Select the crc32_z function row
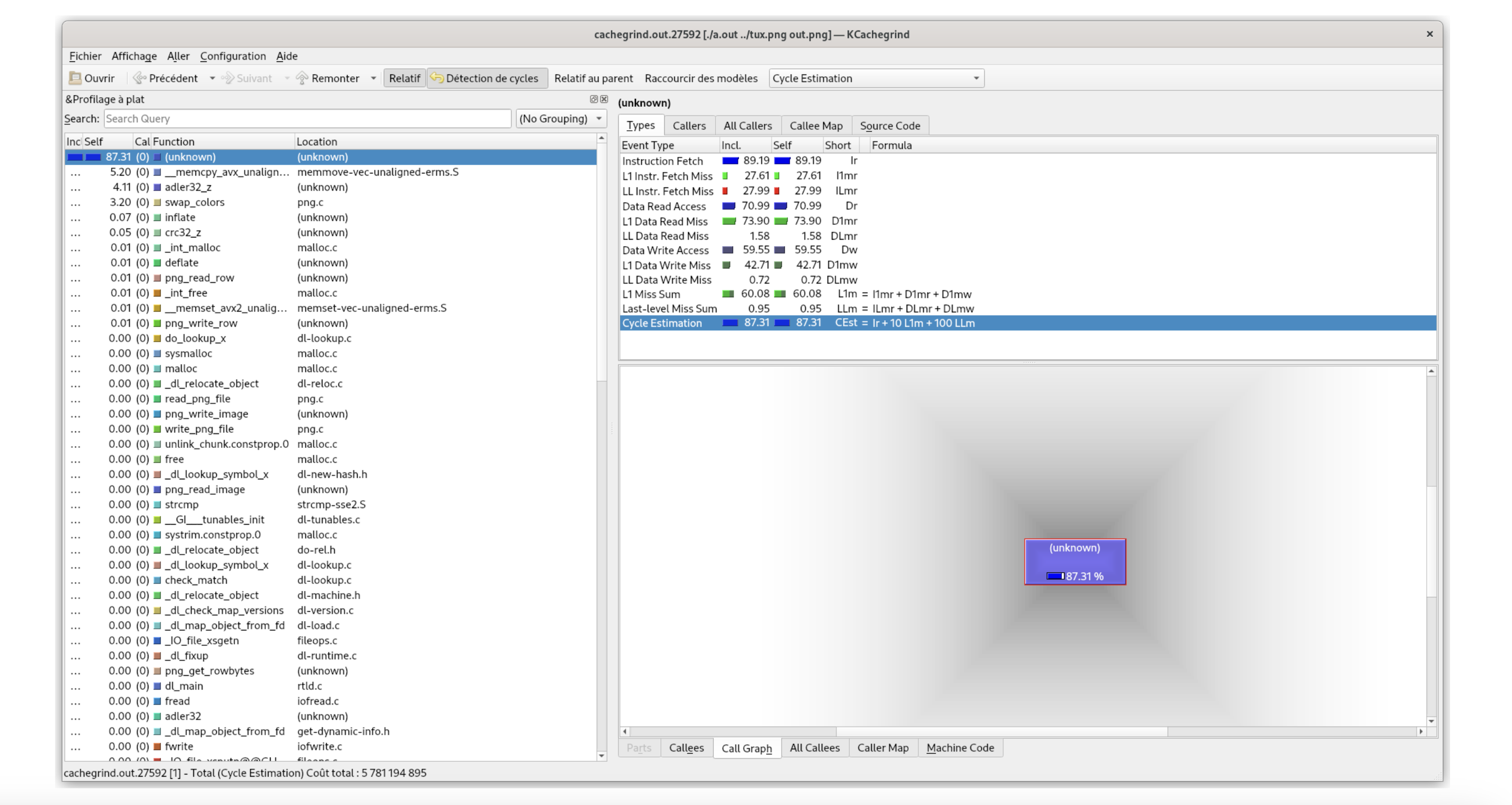The image size is (1512, 805). click(330, 232)
